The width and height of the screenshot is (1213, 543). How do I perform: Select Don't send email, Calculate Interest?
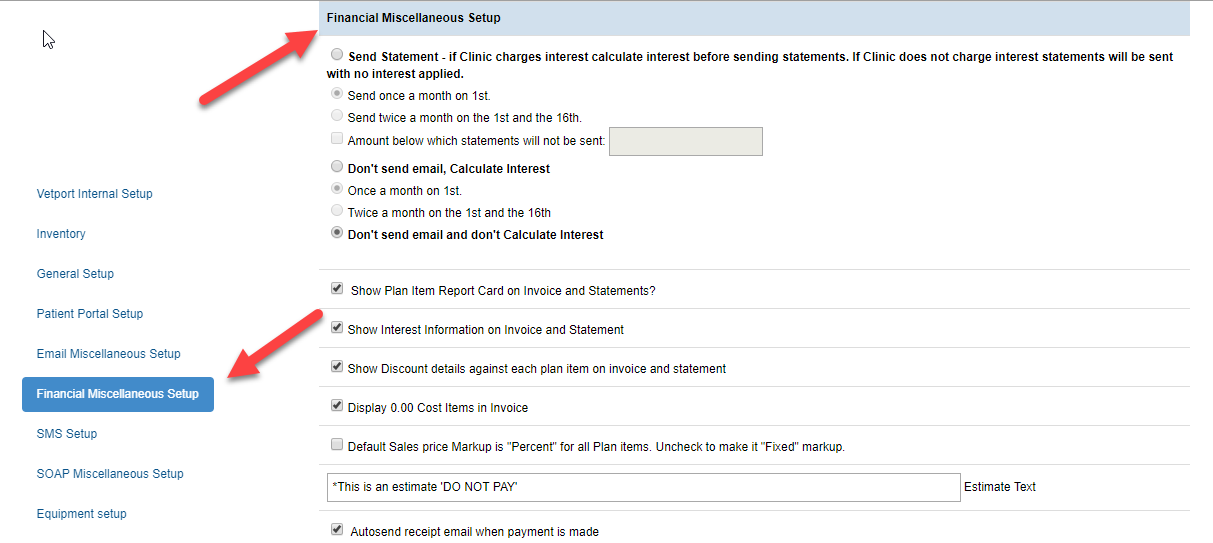pos(337,167)
